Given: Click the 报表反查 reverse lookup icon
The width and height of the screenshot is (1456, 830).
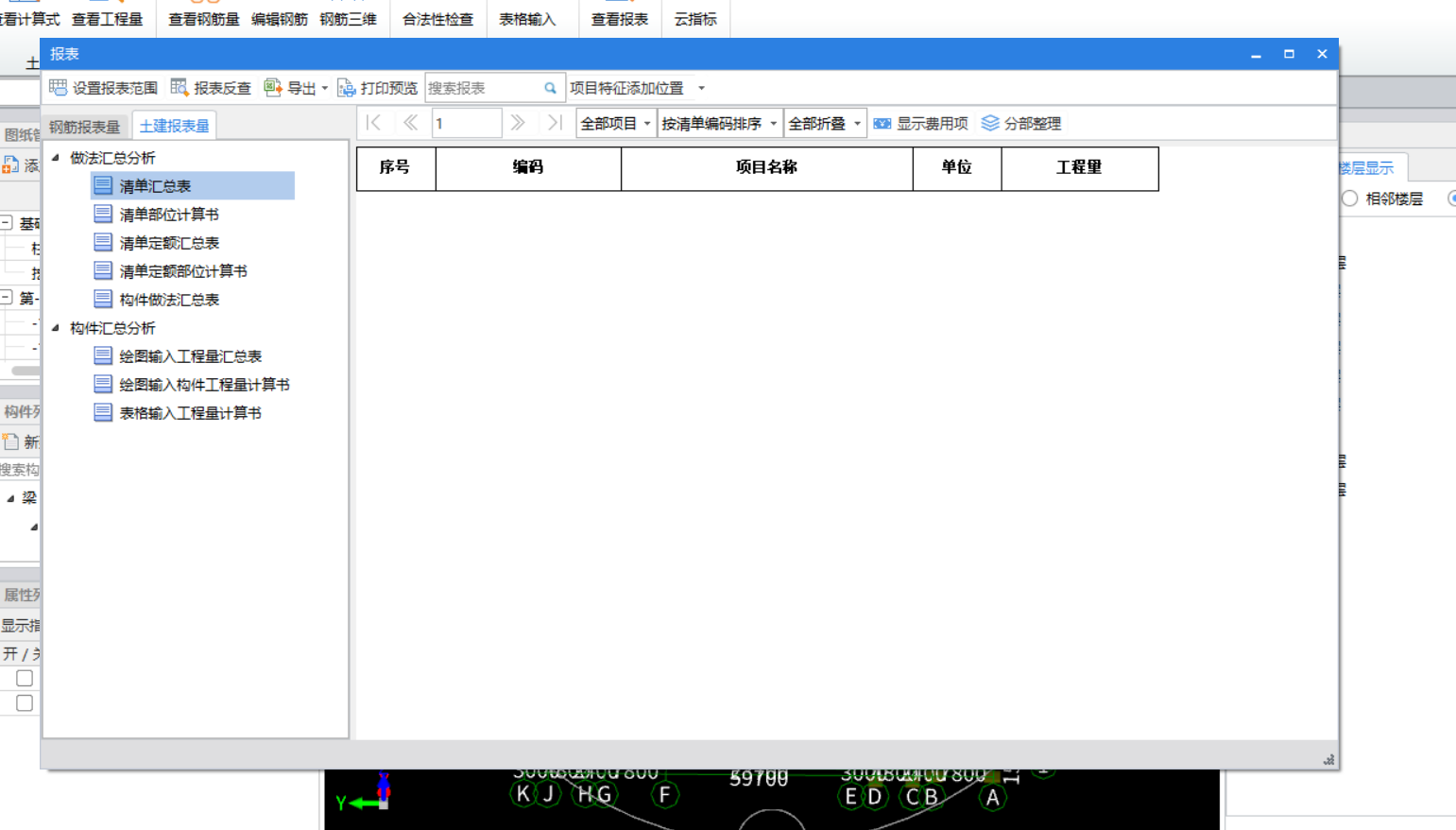Looking at the screenshot, I should click(x=180, y=88).
